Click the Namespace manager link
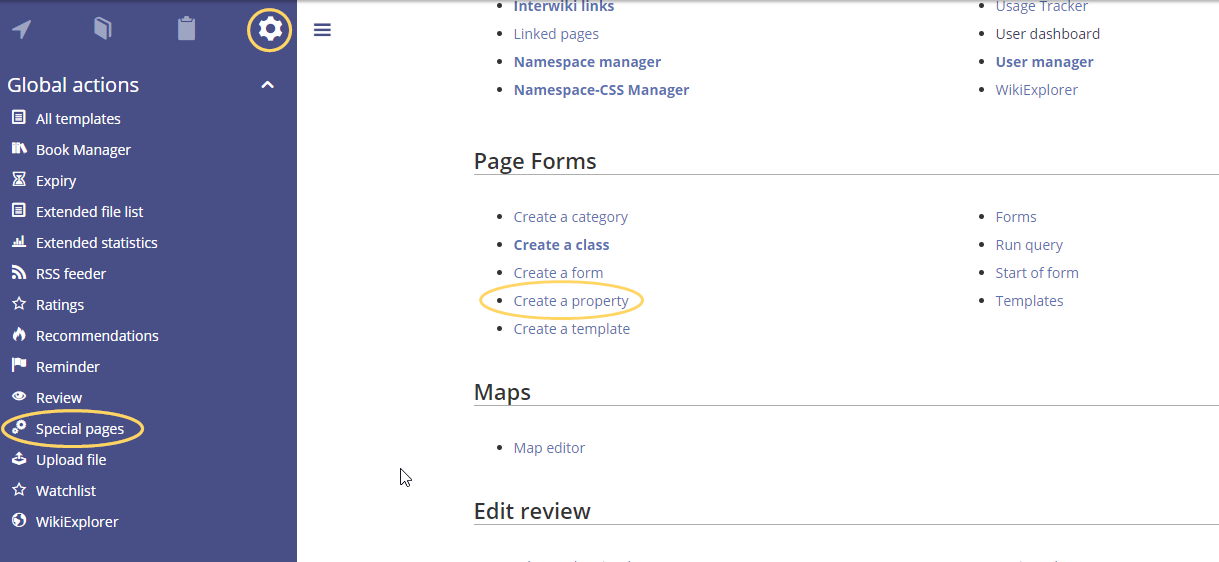 587,62
